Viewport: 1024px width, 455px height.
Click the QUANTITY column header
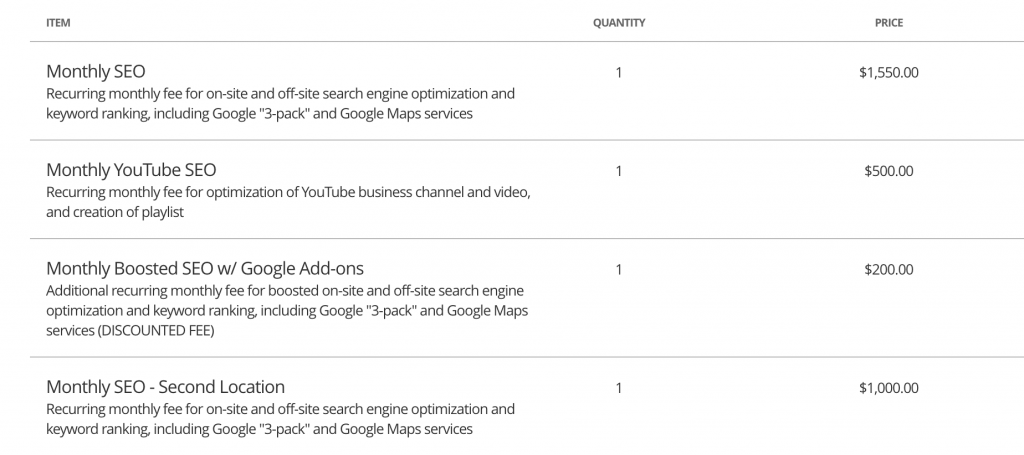(x=618, y=23)
